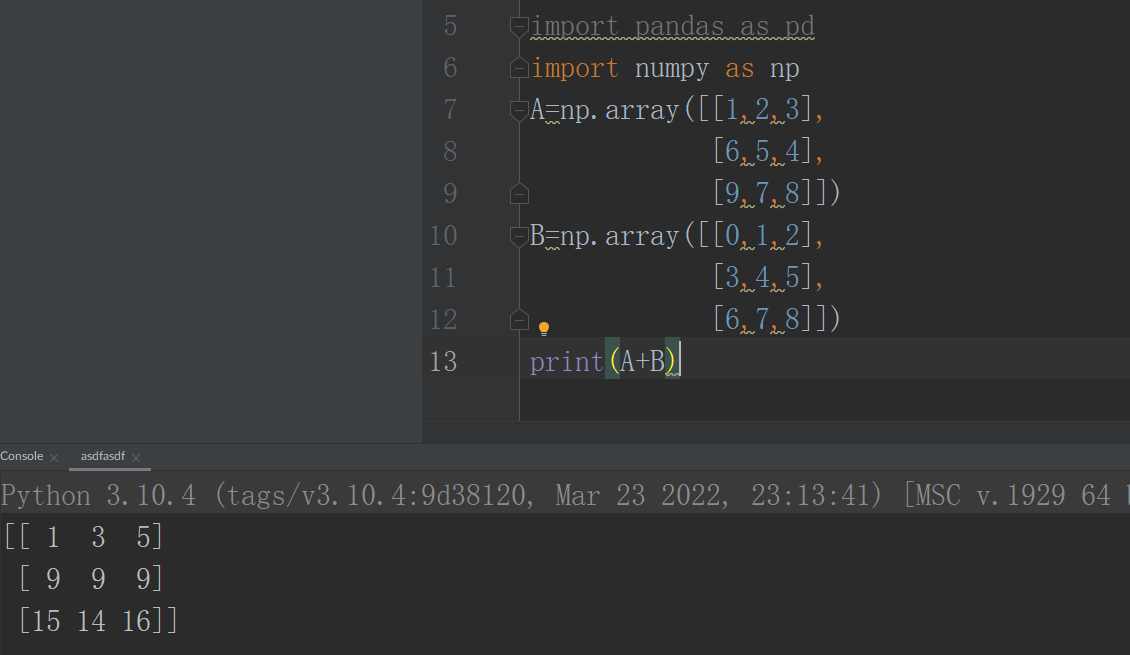
Task: Select the asdfasdf tab
Action: 104,456
